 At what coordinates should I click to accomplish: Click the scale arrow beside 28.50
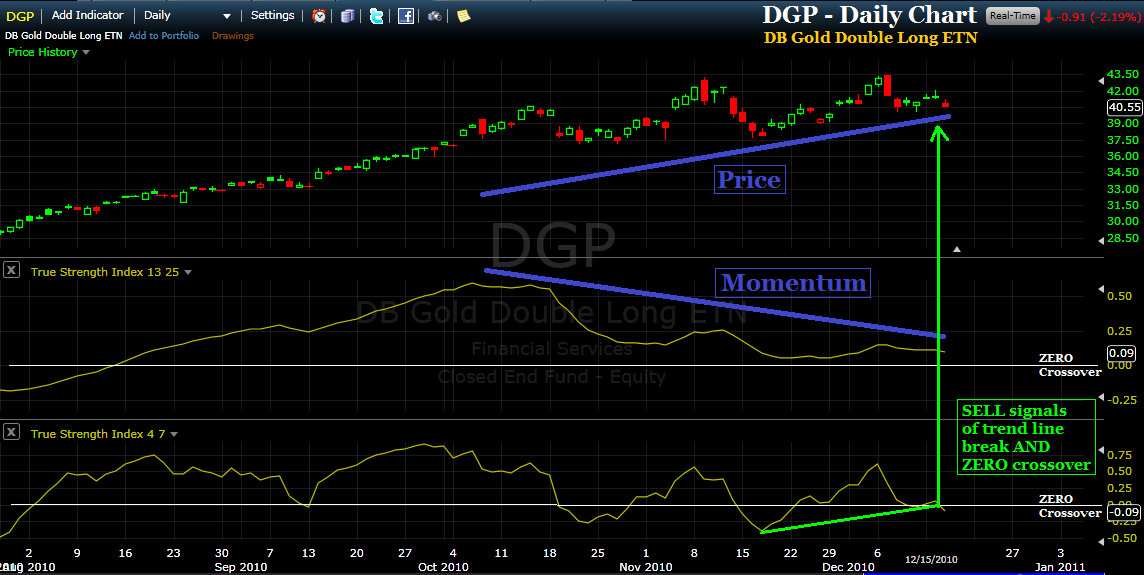[1101, 239]
